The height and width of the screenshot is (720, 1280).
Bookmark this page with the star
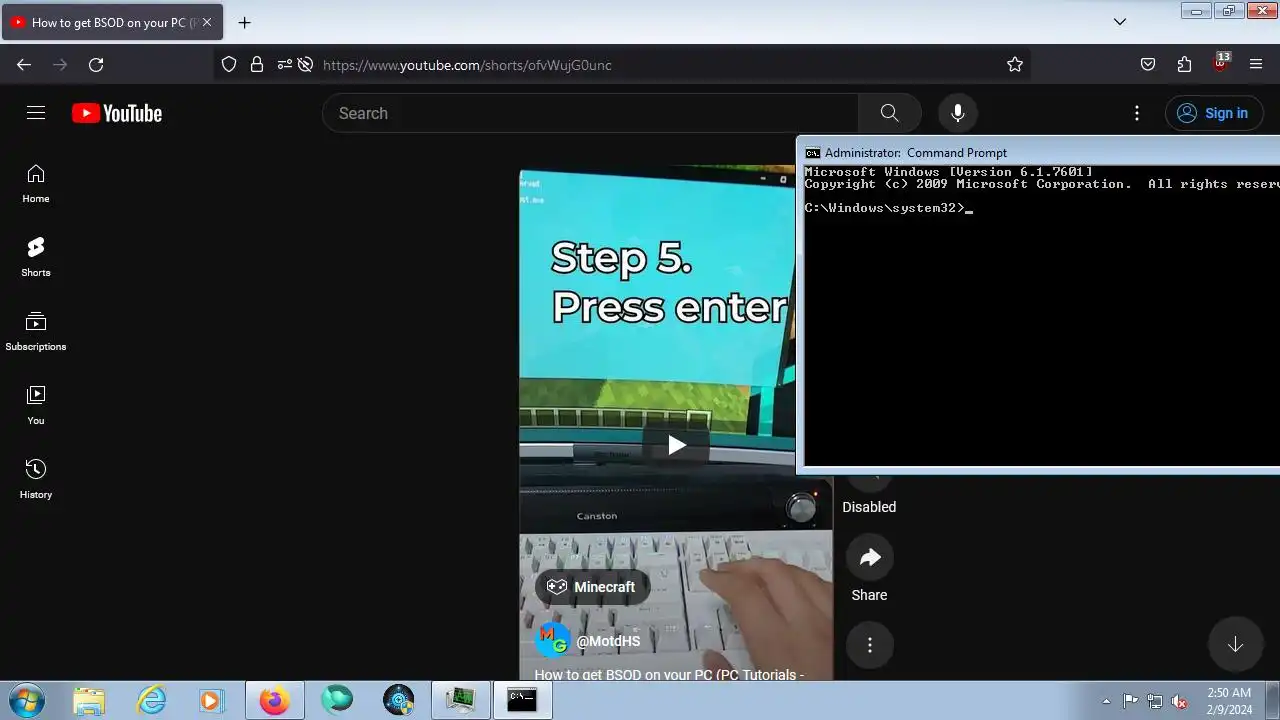1015,64
